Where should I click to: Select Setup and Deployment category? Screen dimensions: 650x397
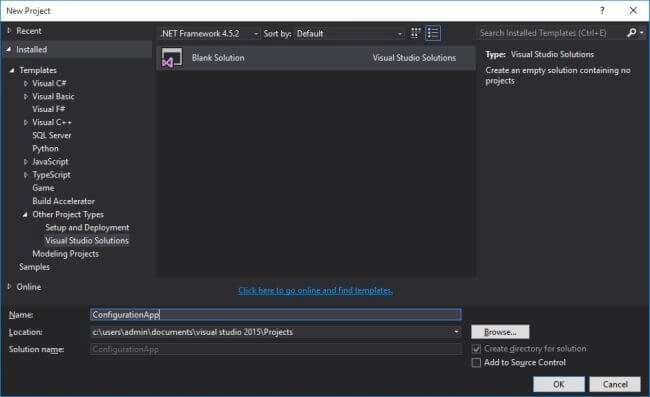[x=87, y=228]
